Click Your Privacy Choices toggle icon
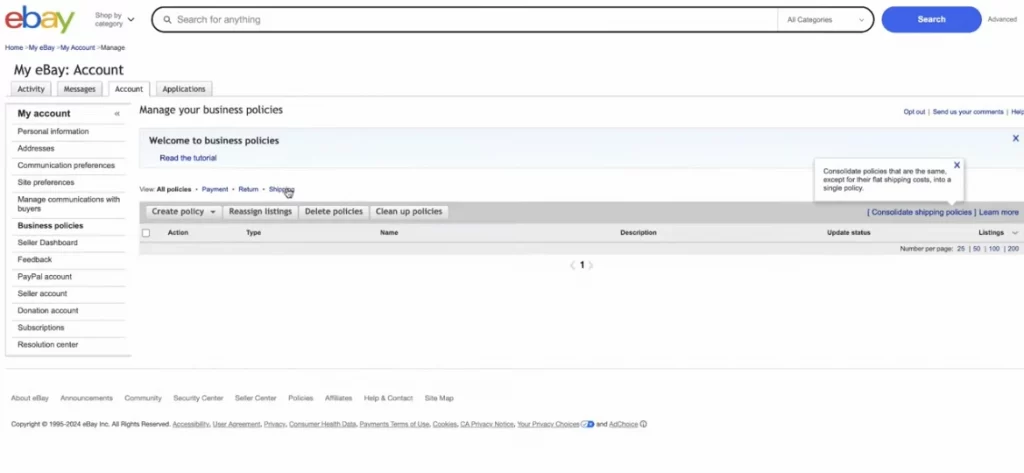1024x473 pixels. (x=587, y=424)
